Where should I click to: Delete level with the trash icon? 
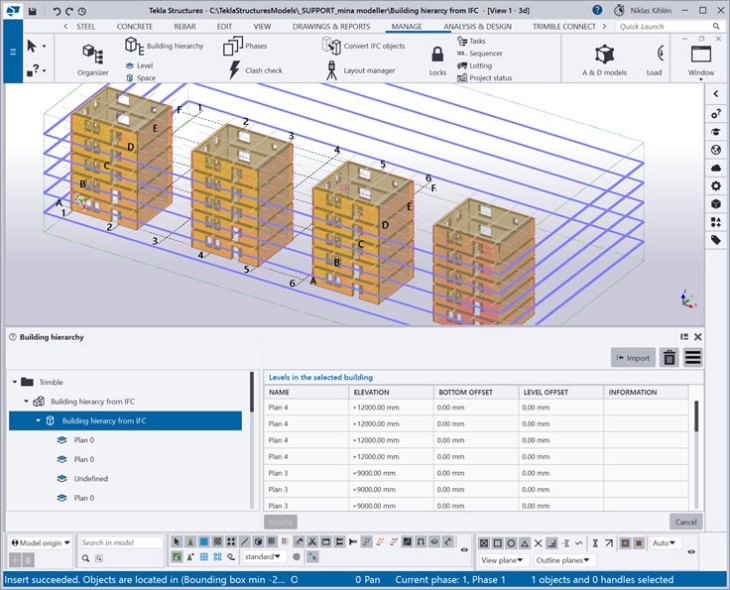coord(669,357)
